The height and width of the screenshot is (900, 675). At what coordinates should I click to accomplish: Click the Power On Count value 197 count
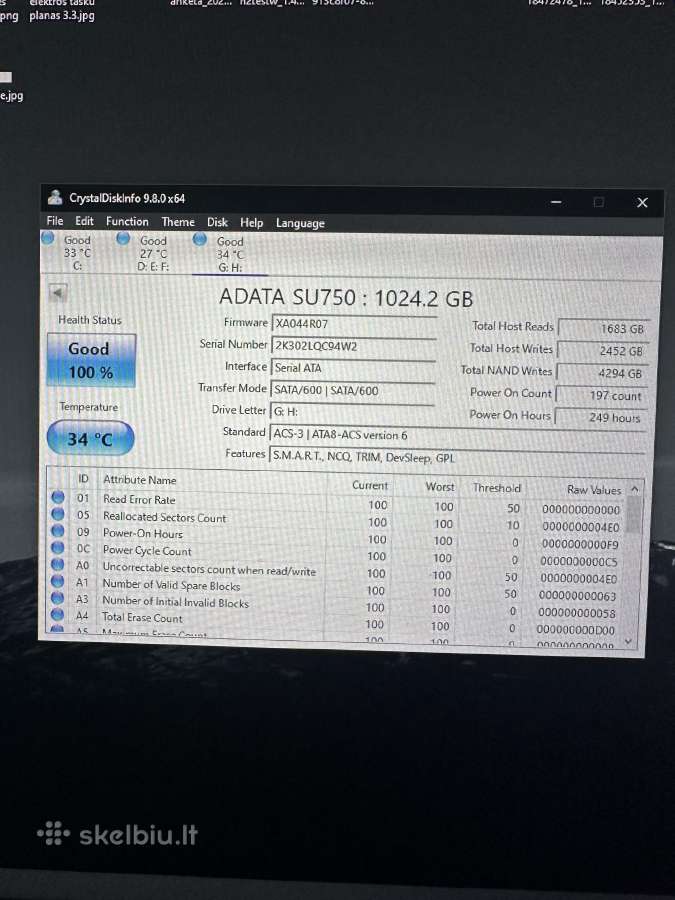click(x=601, y=395)
